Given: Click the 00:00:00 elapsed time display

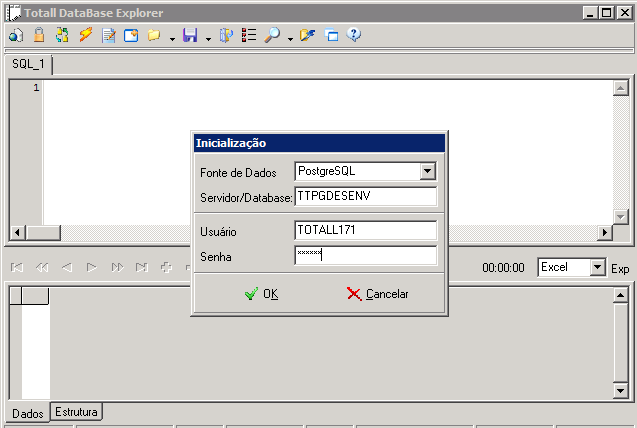Looking at the screenshot, I should (x=503, y=268).
